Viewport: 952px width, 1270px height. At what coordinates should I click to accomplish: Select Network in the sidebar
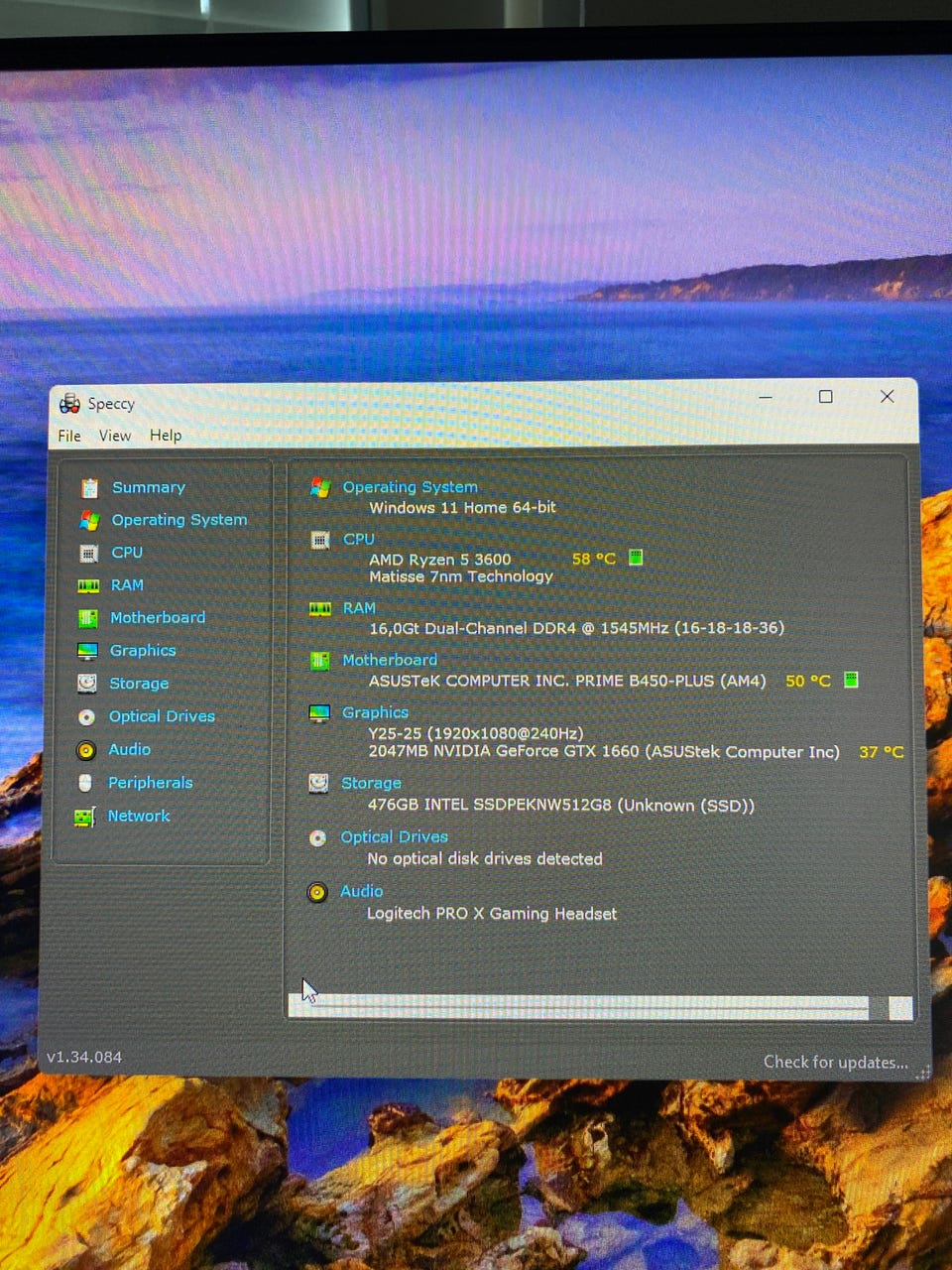click(x=139, y=816)
